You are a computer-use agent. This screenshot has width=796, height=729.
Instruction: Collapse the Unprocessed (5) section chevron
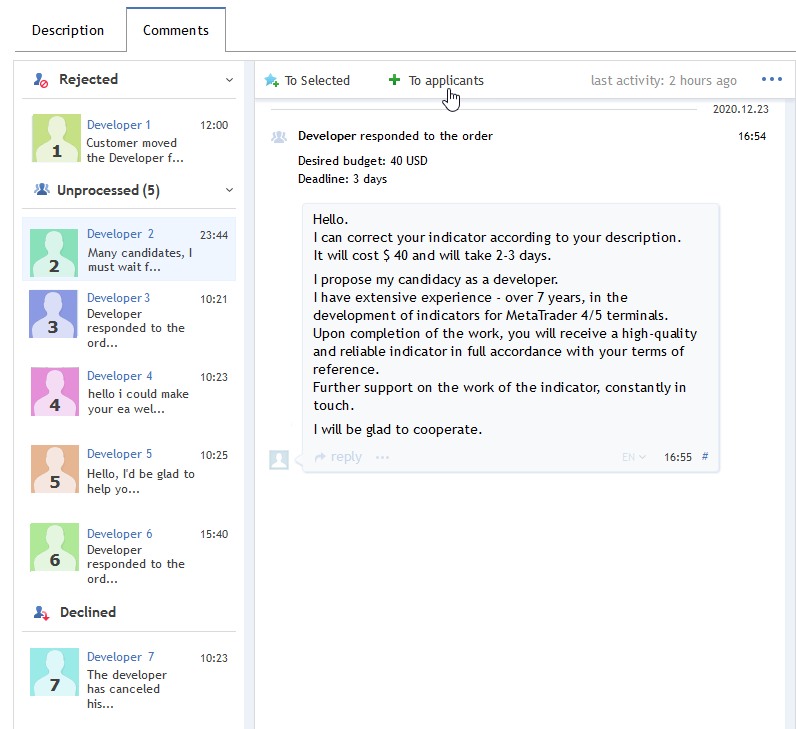(229, 190)
